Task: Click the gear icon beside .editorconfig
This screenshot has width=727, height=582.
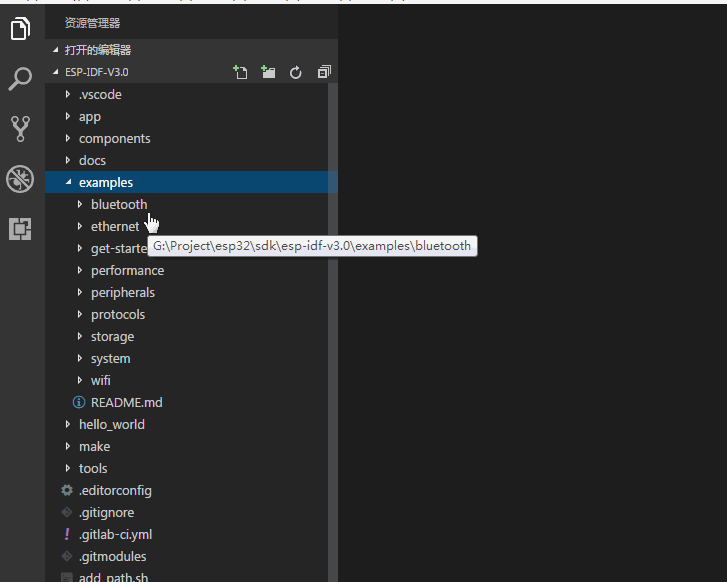Action: pyautogui.click(x=67, y=490)
